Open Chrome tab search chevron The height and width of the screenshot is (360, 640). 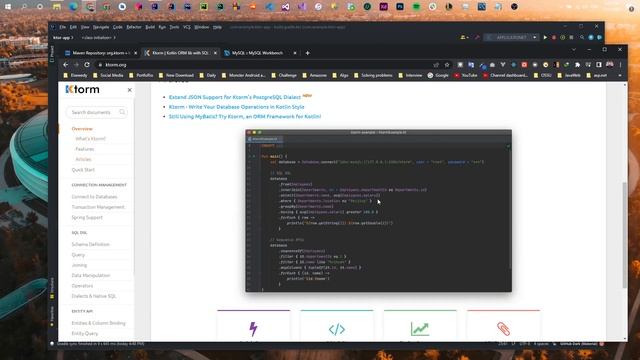573,49
